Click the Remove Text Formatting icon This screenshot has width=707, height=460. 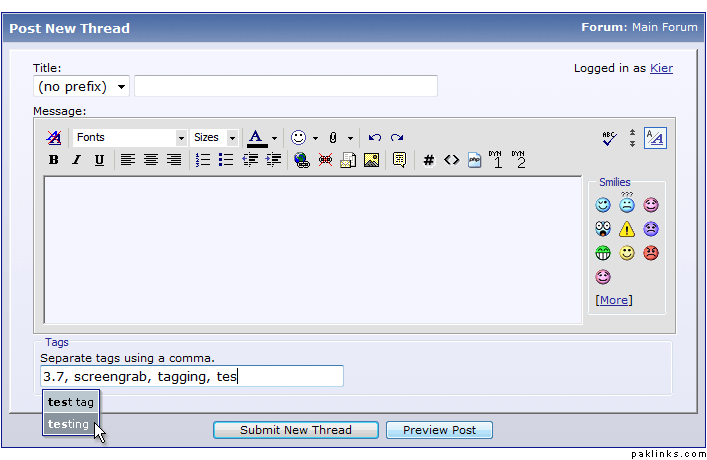(54, 138)
